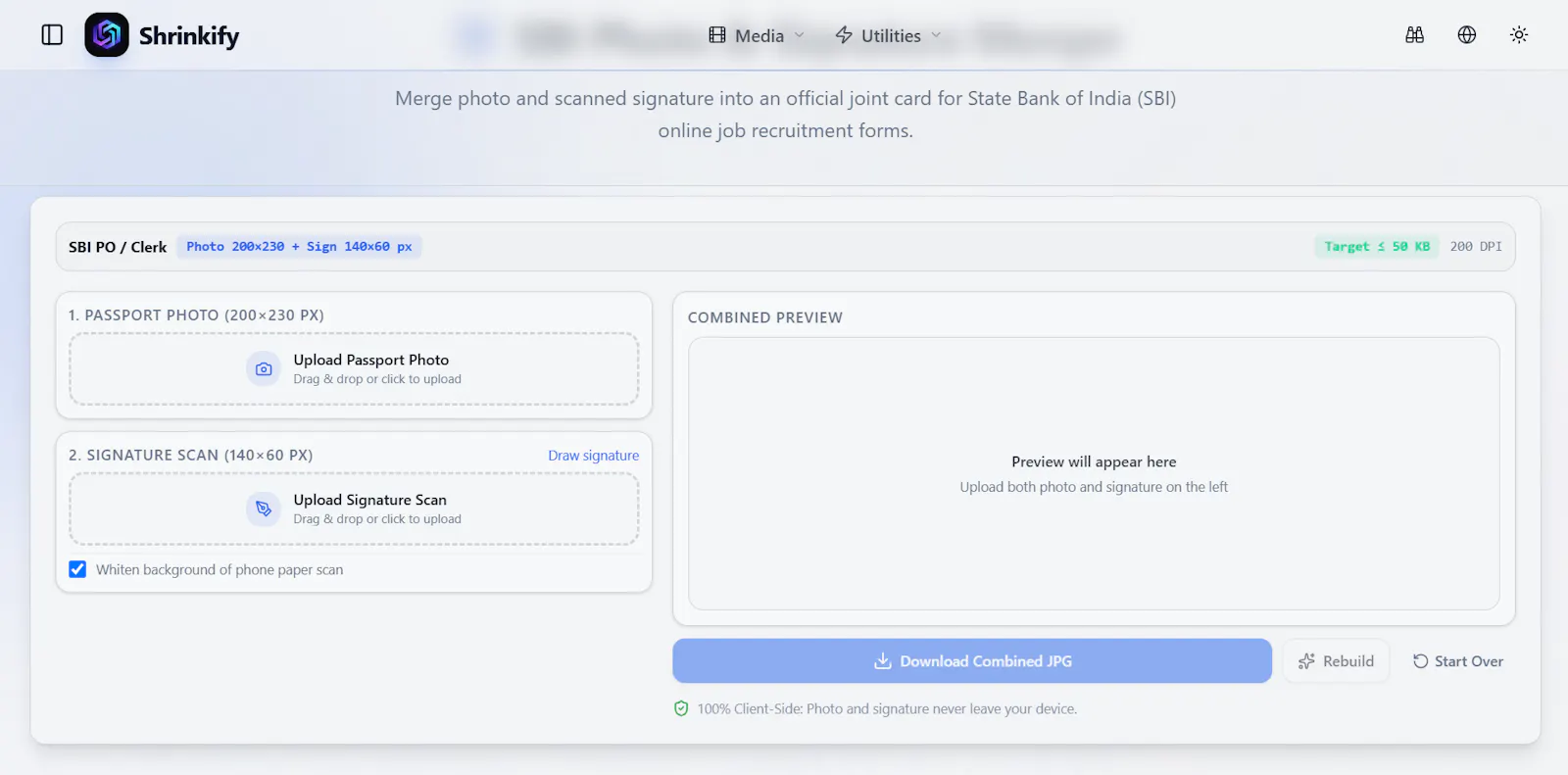Click the Start Over button
This screenshot has height=775, width=1568.
point(1457,661)
